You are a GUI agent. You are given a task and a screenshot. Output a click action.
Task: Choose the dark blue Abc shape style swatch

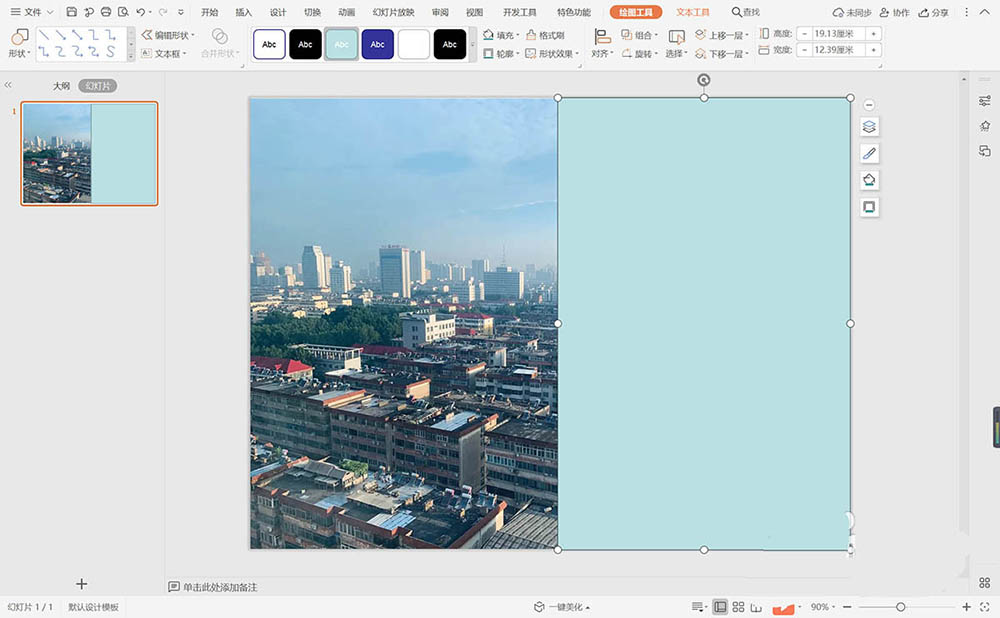pyautogui.click(x=377, y=44)
